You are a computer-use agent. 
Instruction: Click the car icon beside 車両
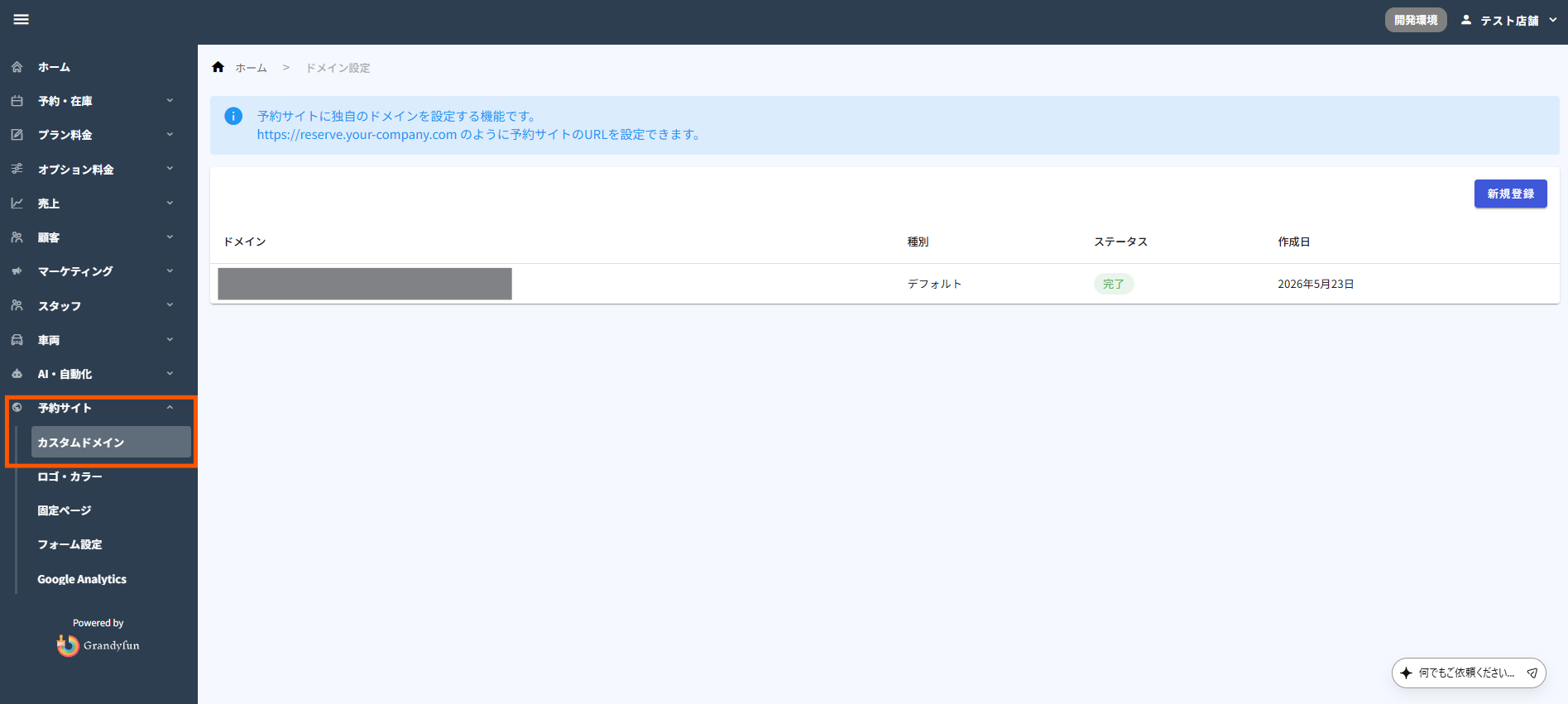tap(17, 340)
